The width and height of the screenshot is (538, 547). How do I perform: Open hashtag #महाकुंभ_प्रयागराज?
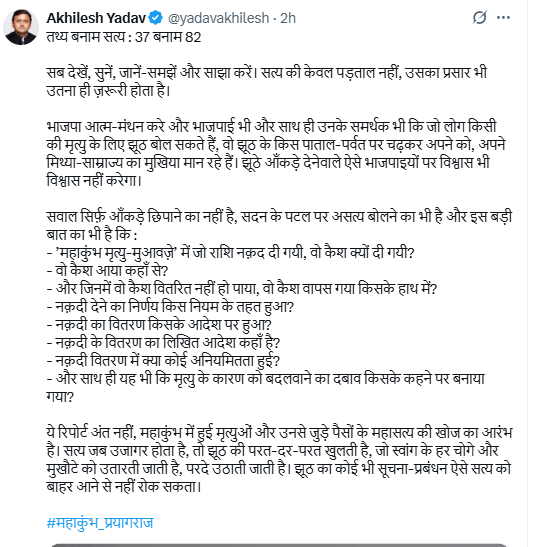pos(100,523)
